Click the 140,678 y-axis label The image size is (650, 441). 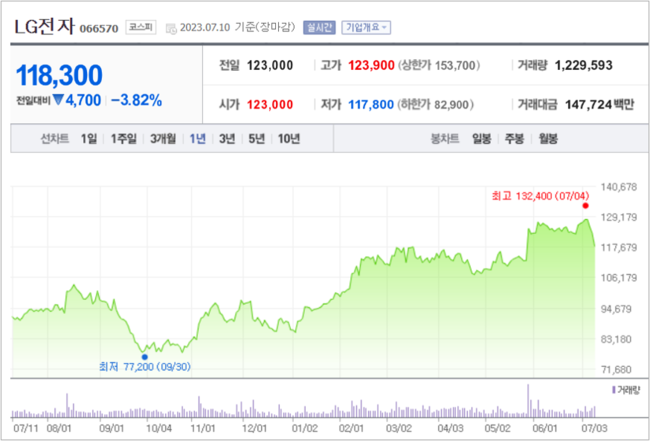pyautogui.click(x=618, y=187)
